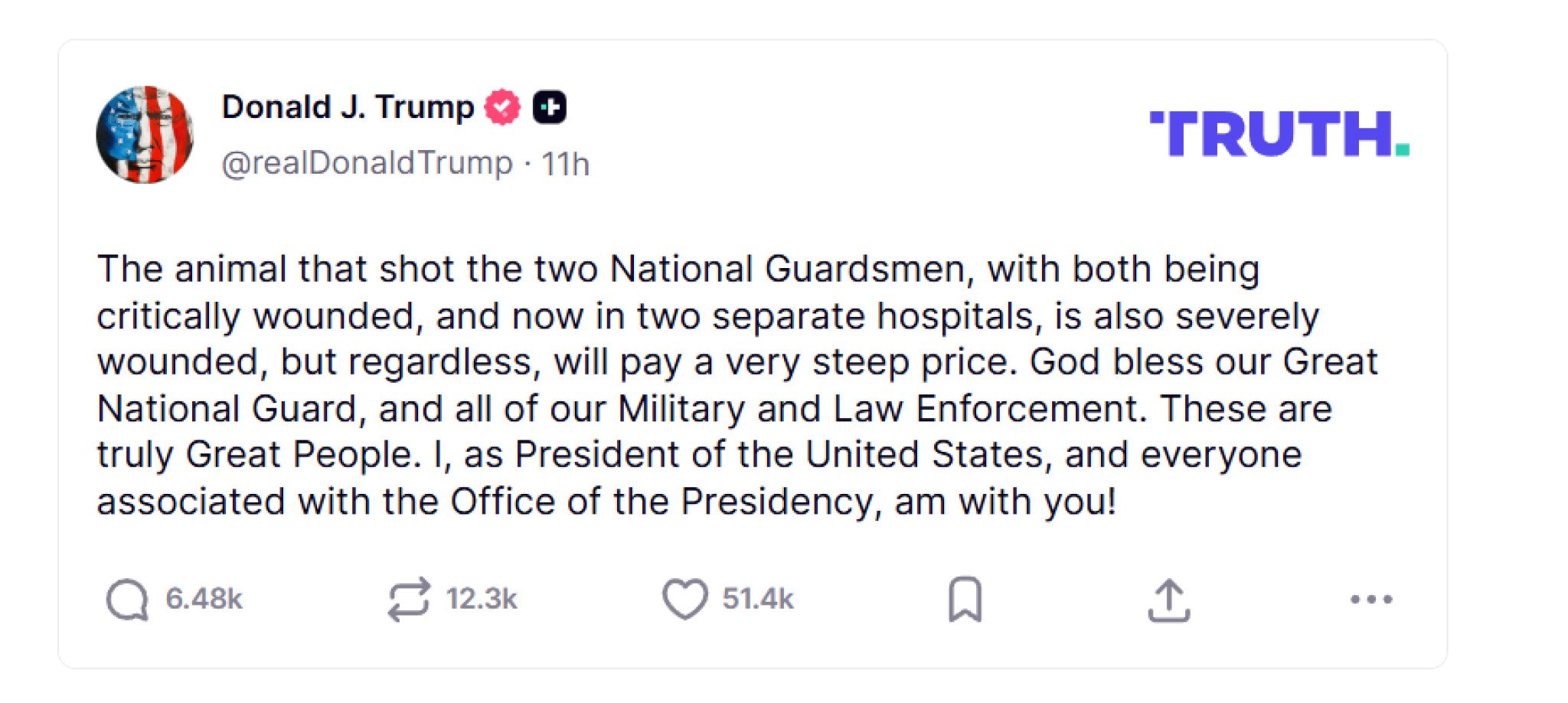Open the flag-painted profile avatar

[x=145, y=135]
